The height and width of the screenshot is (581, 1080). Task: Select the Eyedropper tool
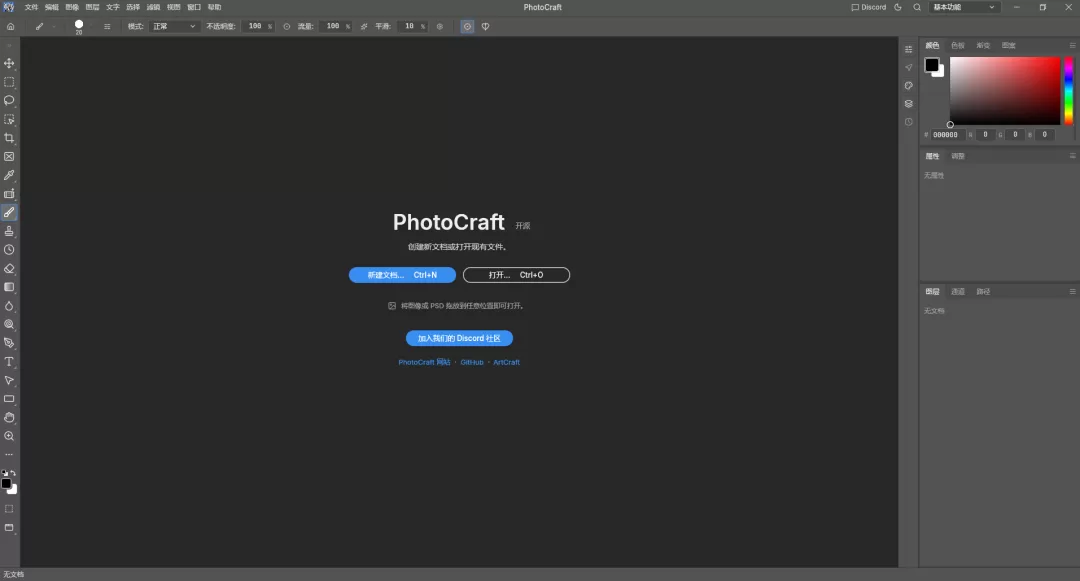[9, 175]
